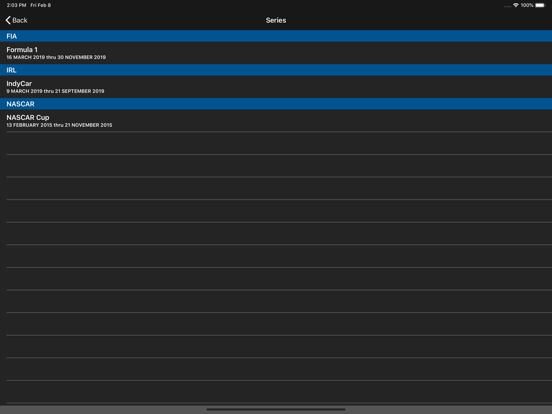Tap the FIA section header
This screenshot has width=552, height=414.
pos(276,36)
